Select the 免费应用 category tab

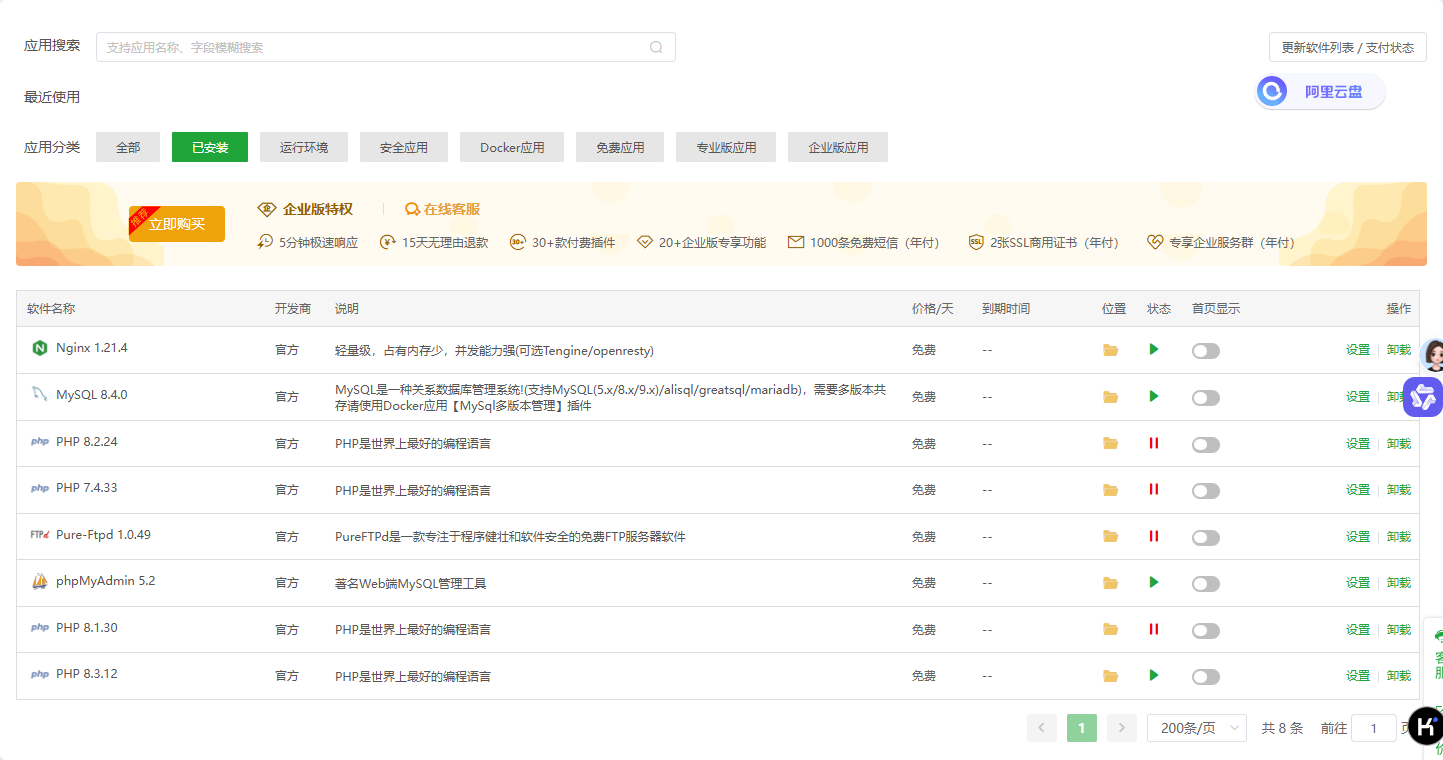tap(620, 147)
